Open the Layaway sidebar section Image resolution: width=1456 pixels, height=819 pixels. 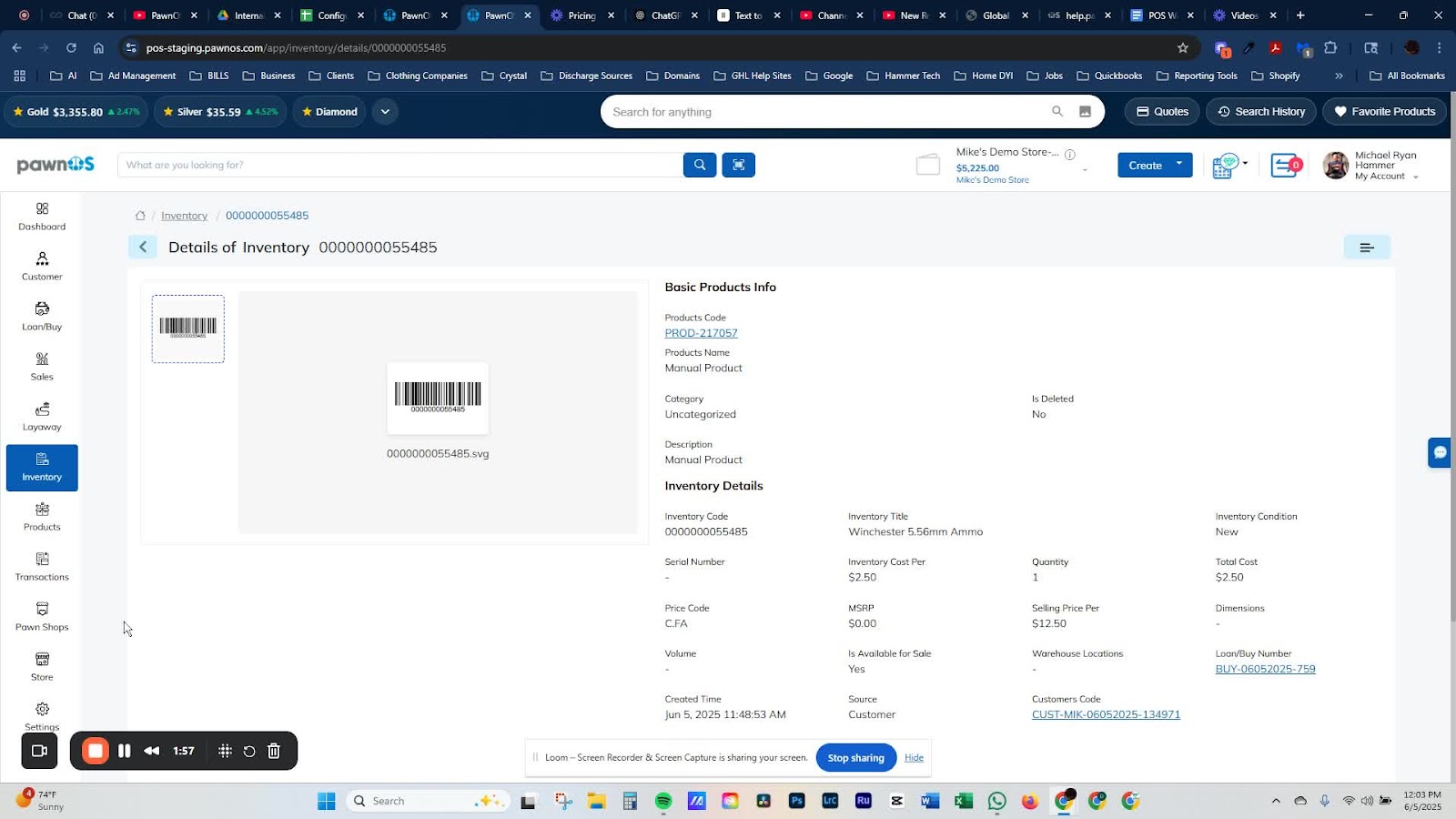42,417
